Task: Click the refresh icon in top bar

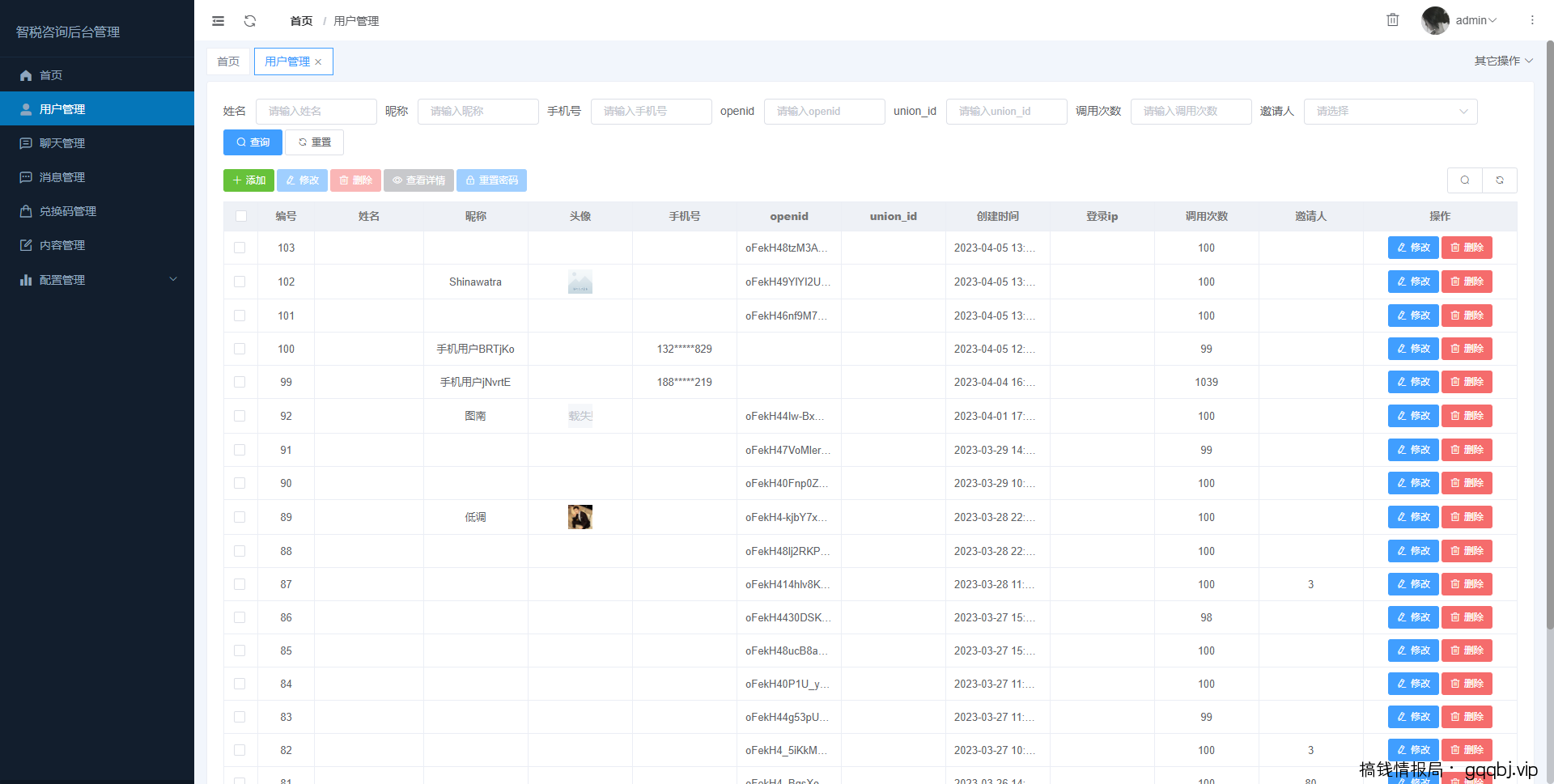Action: click(x=250, y=21)
